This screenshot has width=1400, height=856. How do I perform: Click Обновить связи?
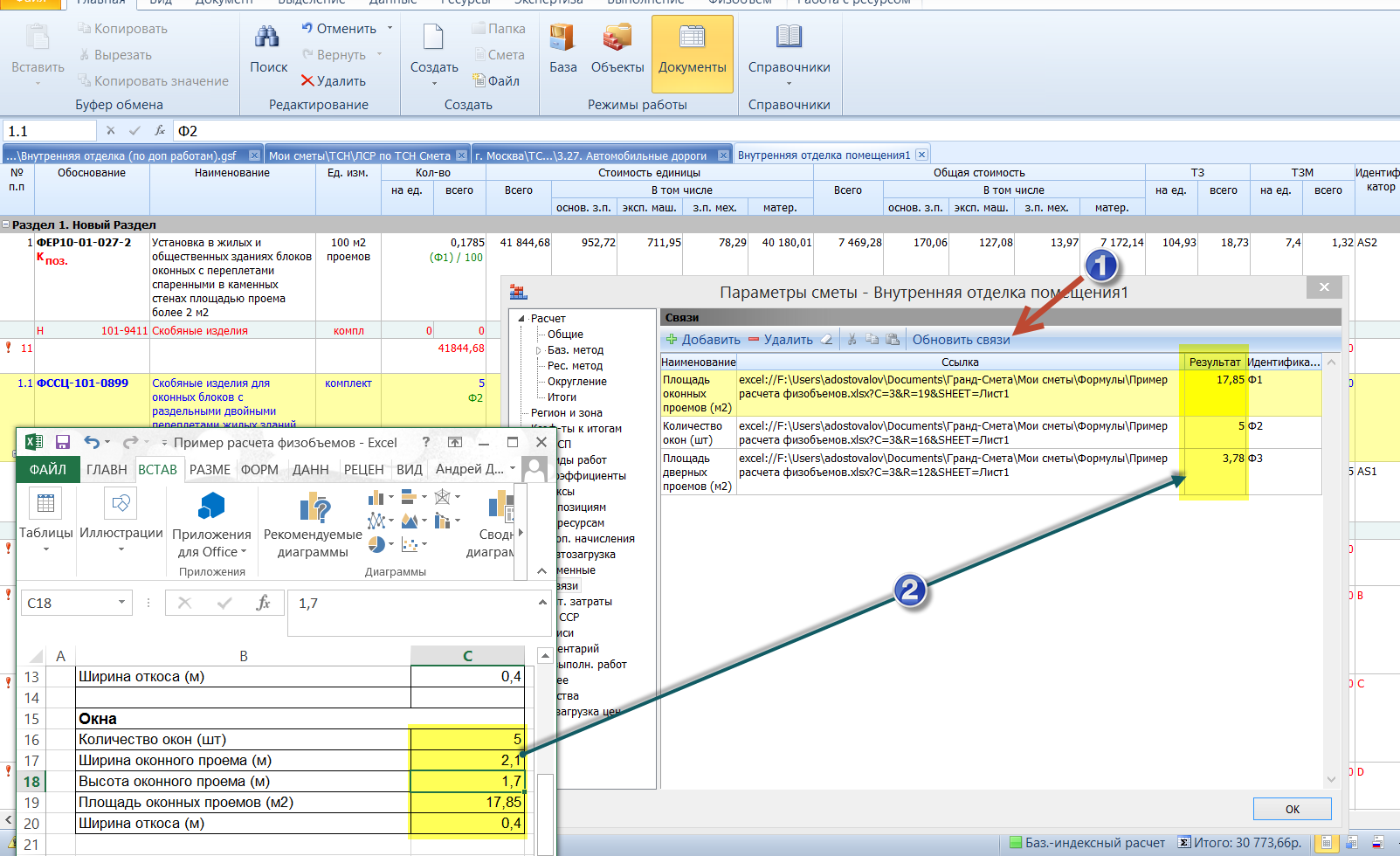[x=961, y=340]
